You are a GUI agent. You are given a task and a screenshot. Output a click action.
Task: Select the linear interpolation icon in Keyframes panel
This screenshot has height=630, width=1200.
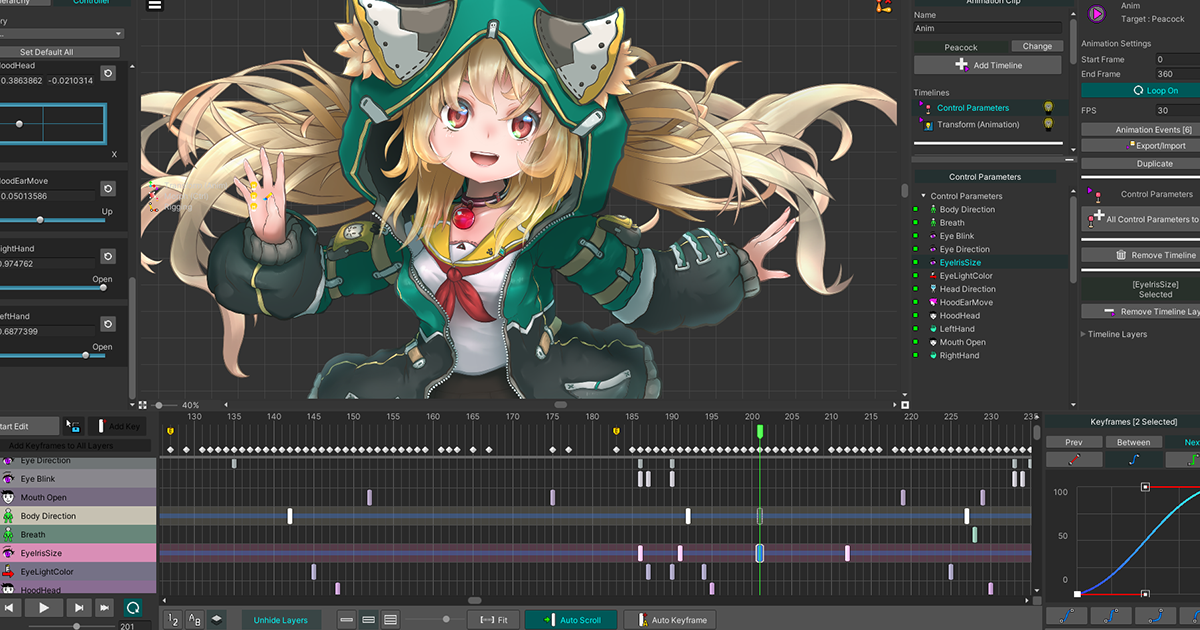point(1074,458)
